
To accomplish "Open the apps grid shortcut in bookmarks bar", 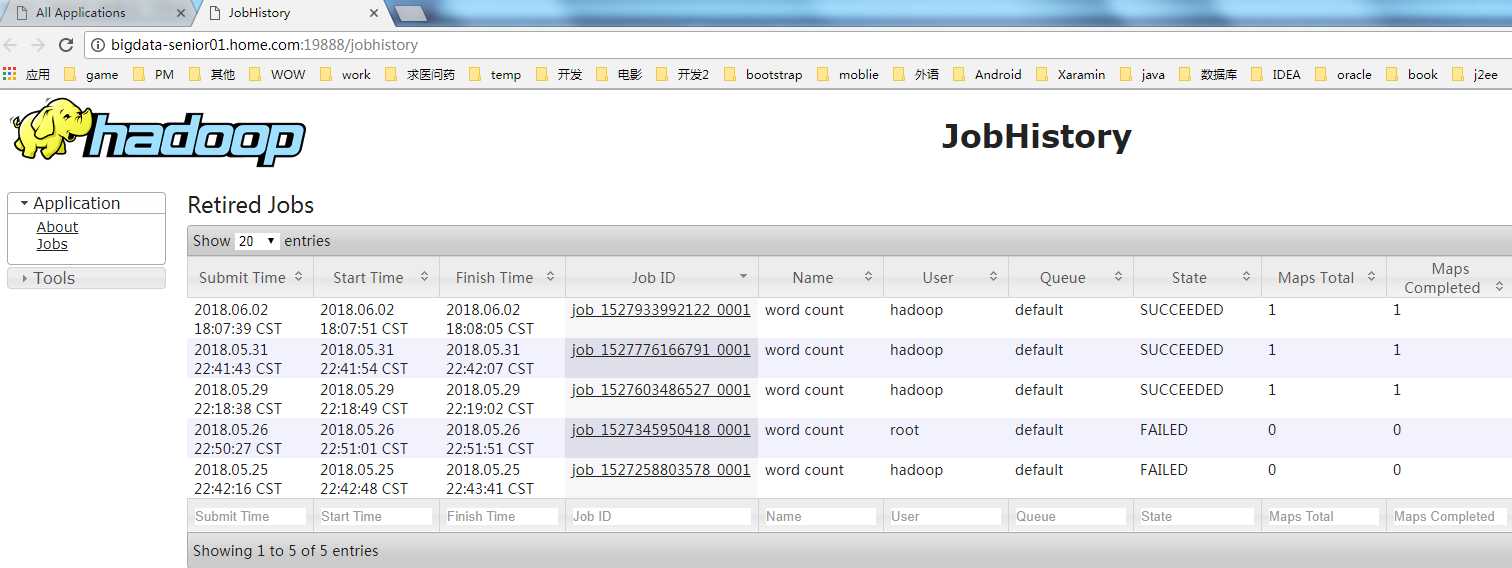I will [10, 74].
